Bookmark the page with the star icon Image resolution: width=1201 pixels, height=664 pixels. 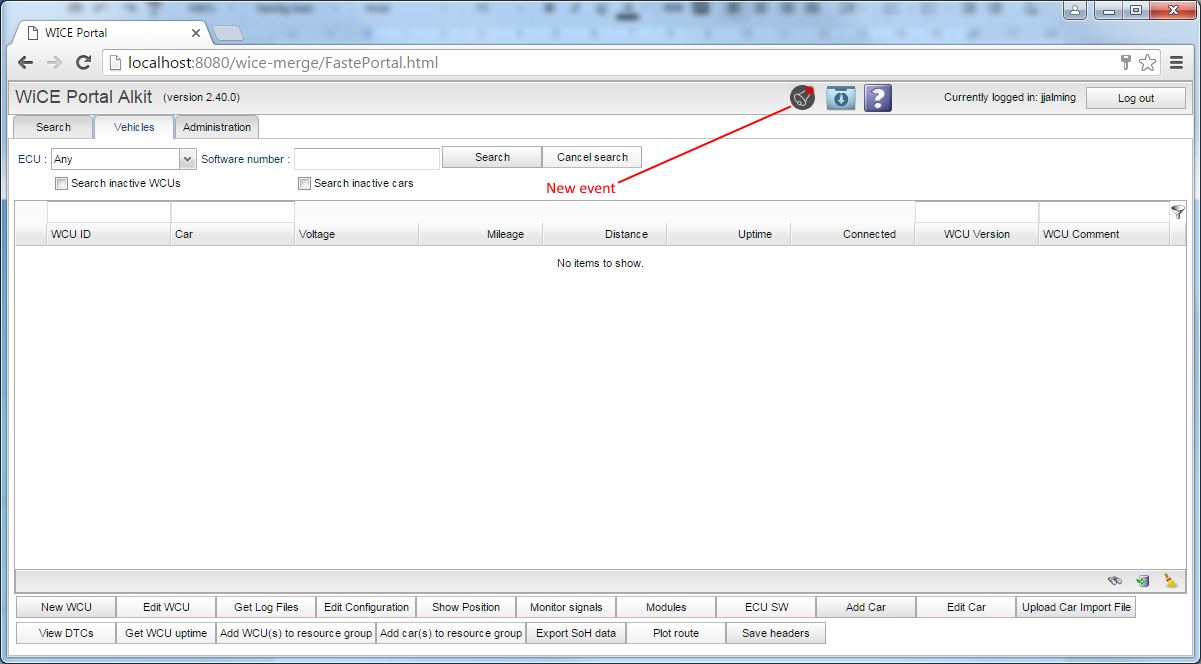1147,63
